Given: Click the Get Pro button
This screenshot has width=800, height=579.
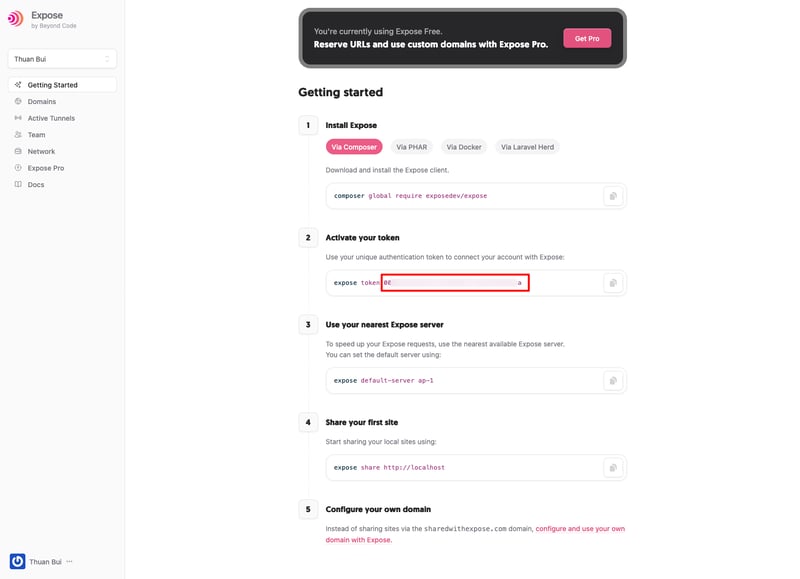Looking at the screenshot, I should point(587,38).
